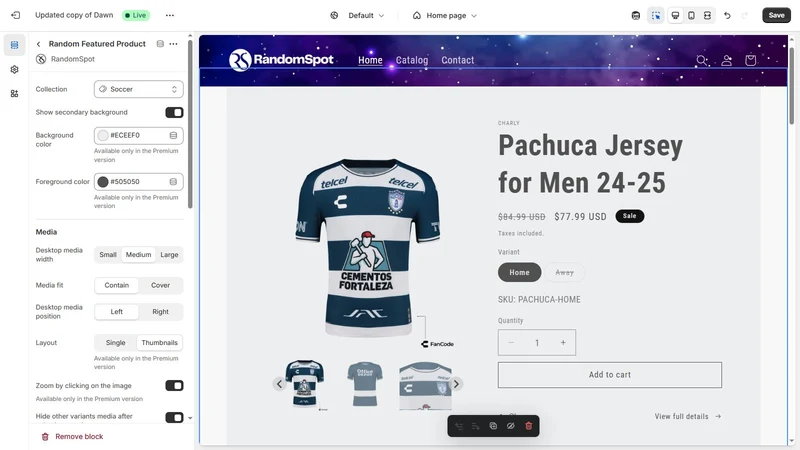
Task: Open the App embeds sidebar icon
Action: [x=14, y=93]
